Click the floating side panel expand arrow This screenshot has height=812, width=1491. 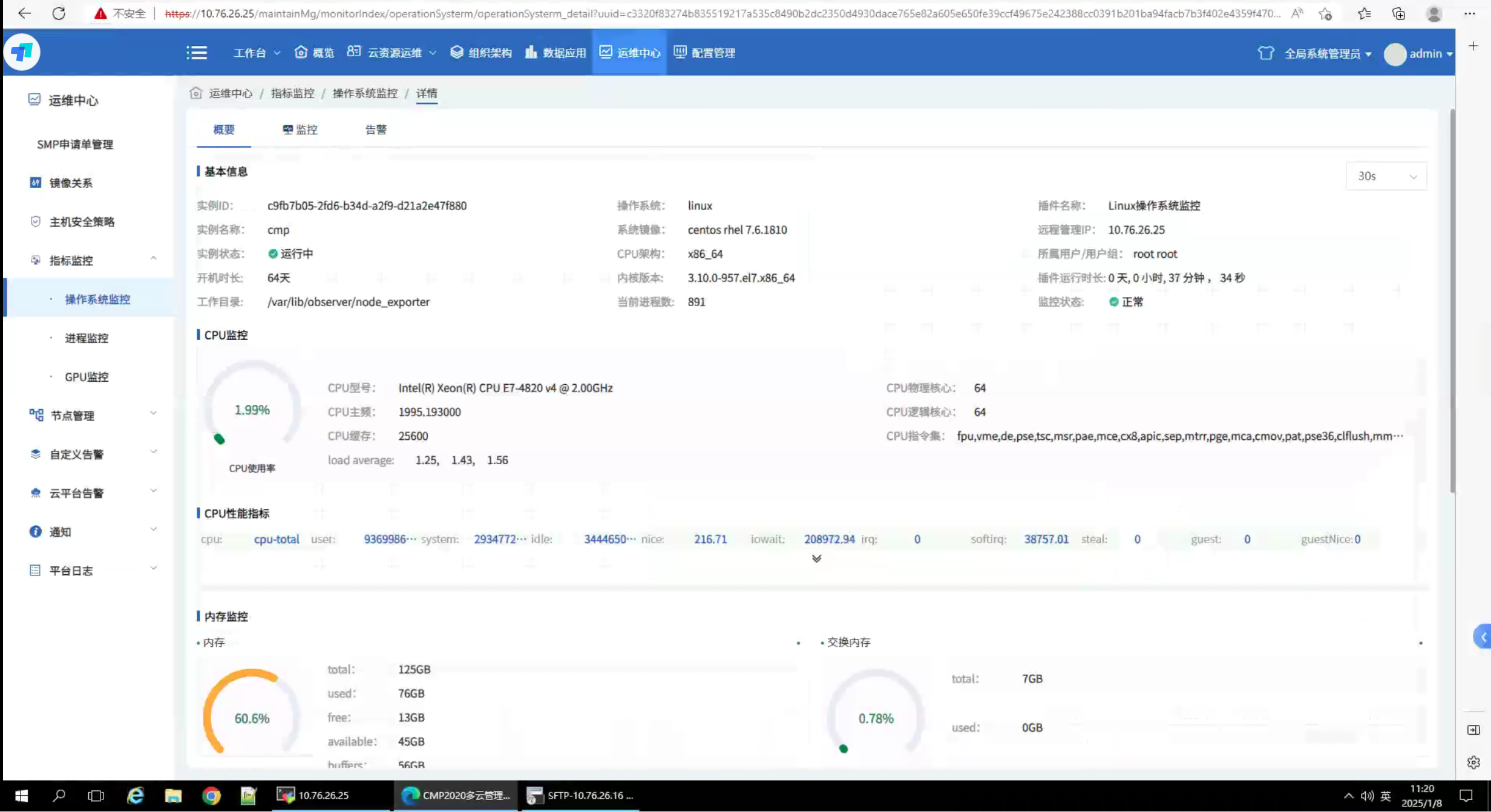pos(1483,637)
